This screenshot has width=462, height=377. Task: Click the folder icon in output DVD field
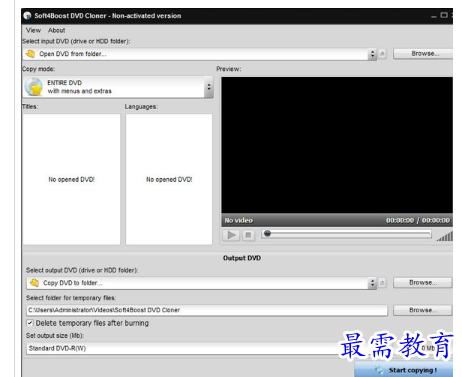pos(34,283)
